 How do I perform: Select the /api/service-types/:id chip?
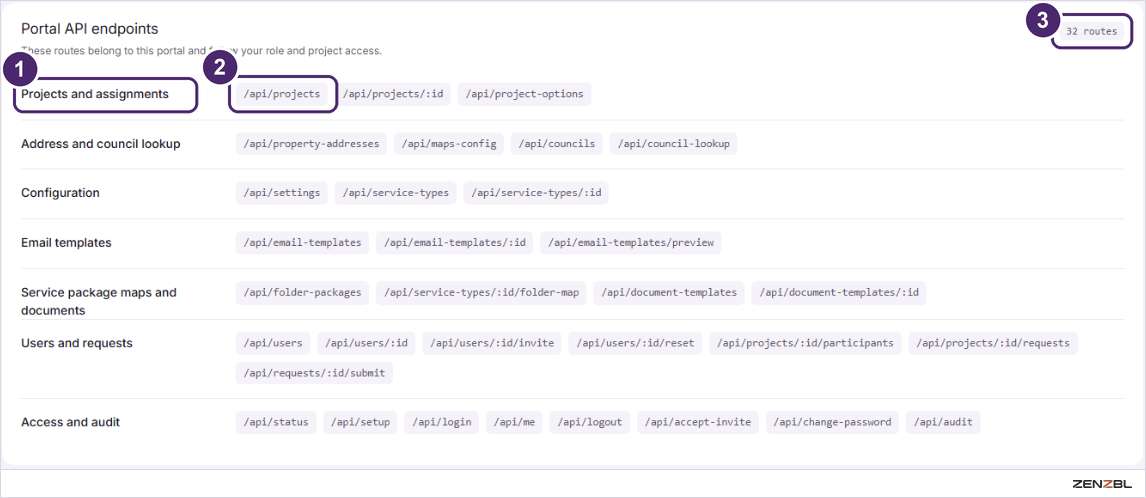tap(536, 193)
